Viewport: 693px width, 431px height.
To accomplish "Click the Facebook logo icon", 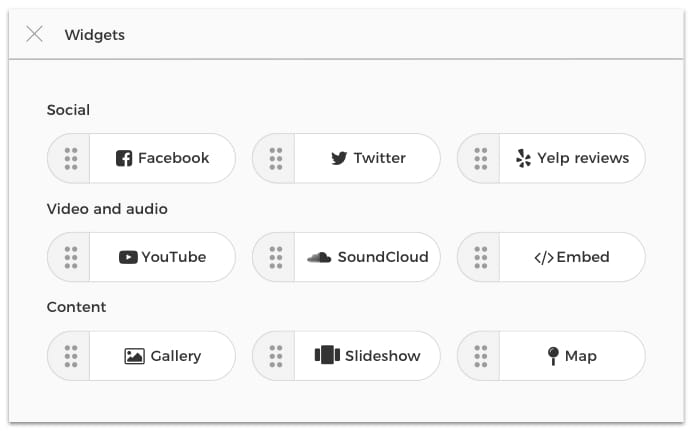I will (x=125, y=158).
